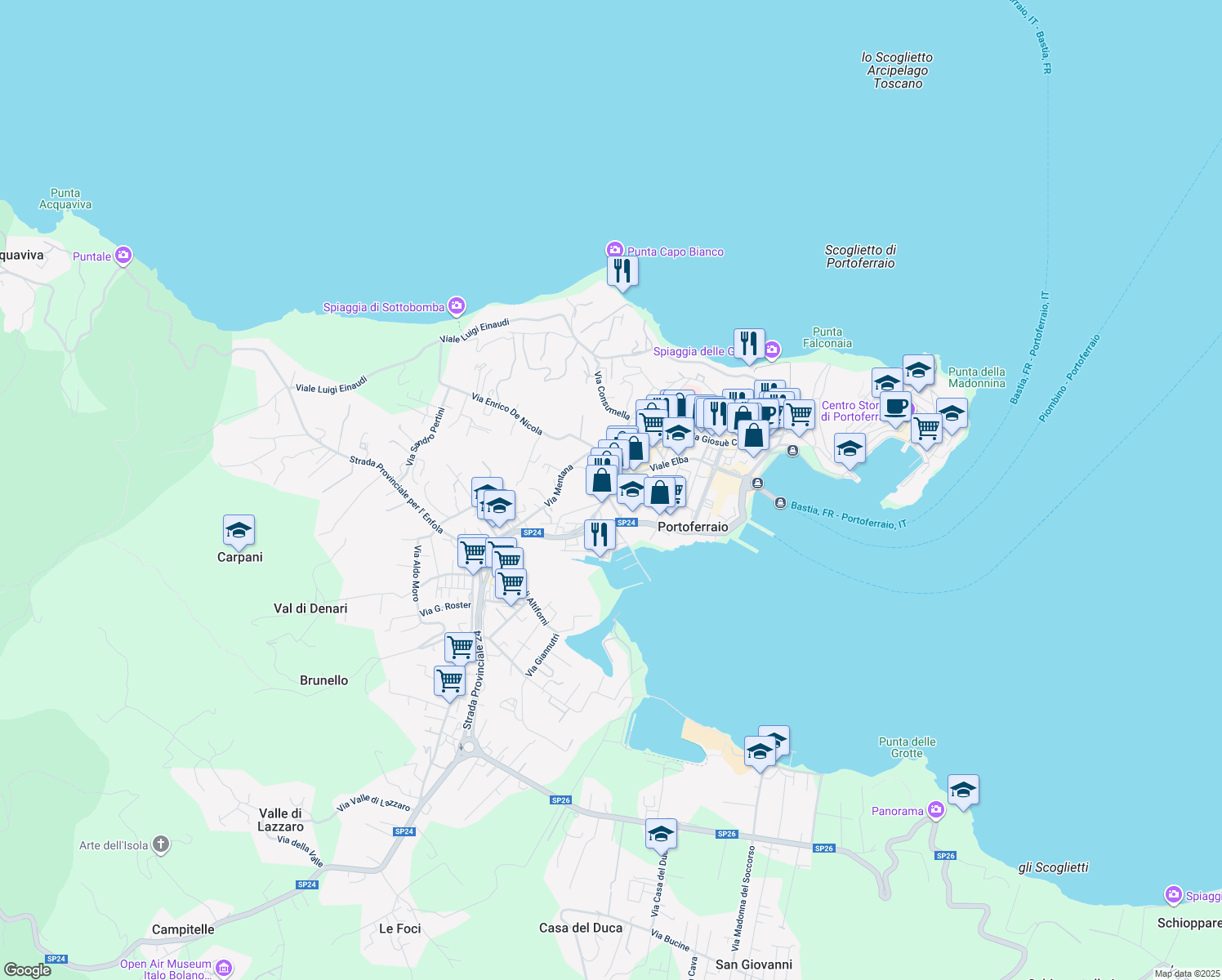The image size is (1222, 980).
Task: Click the lo Scoglietto Arcipelago Toscano label
Action: coord(897,70)
